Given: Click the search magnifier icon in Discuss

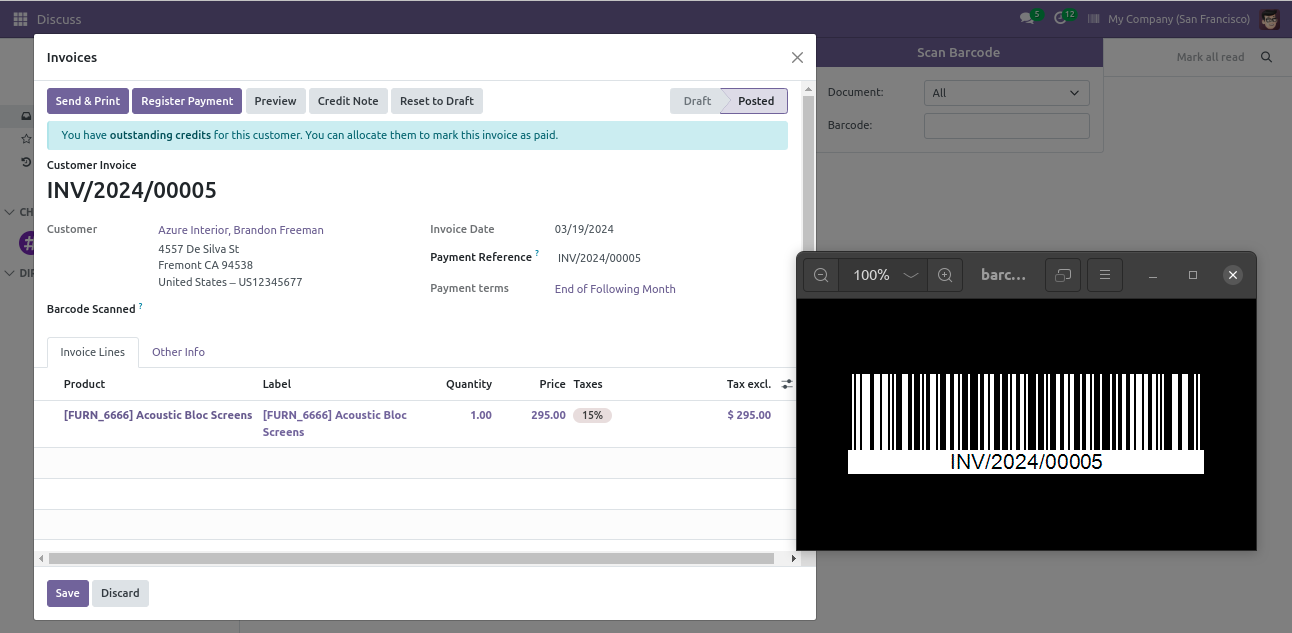Looking at the screenshot, I should [1267, 57].
